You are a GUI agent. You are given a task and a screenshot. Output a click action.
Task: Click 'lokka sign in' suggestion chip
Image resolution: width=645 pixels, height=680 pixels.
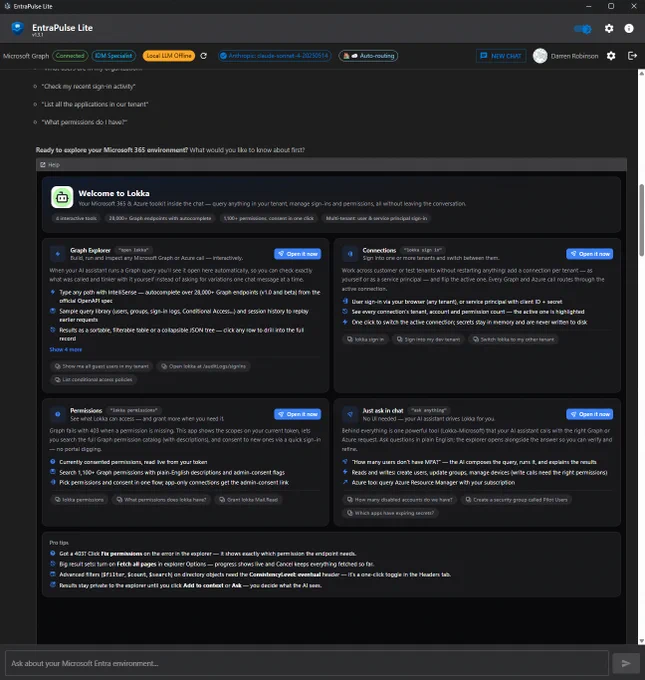tap(365, 340)
